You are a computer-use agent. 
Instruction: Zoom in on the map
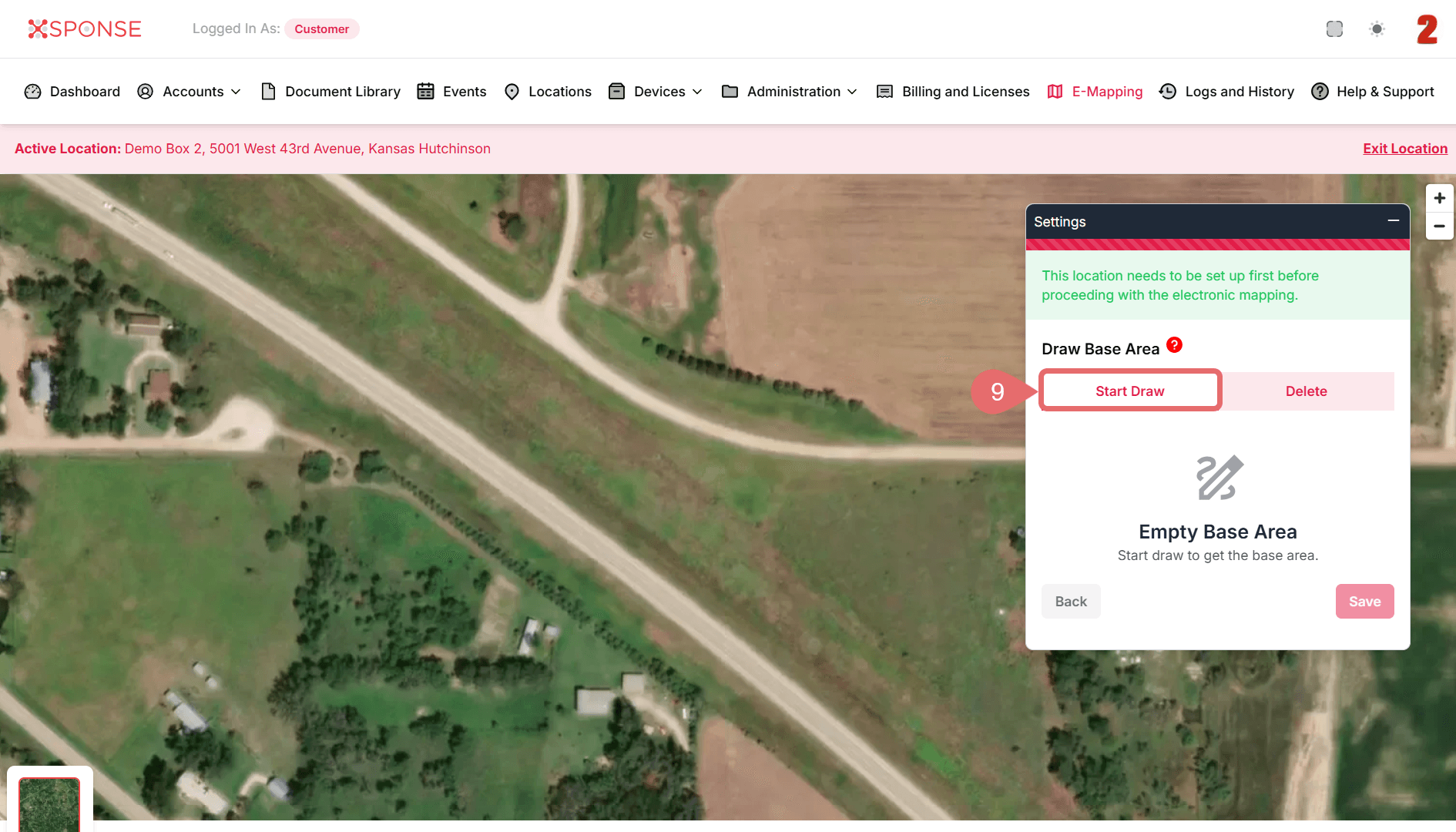[1439, 198]
